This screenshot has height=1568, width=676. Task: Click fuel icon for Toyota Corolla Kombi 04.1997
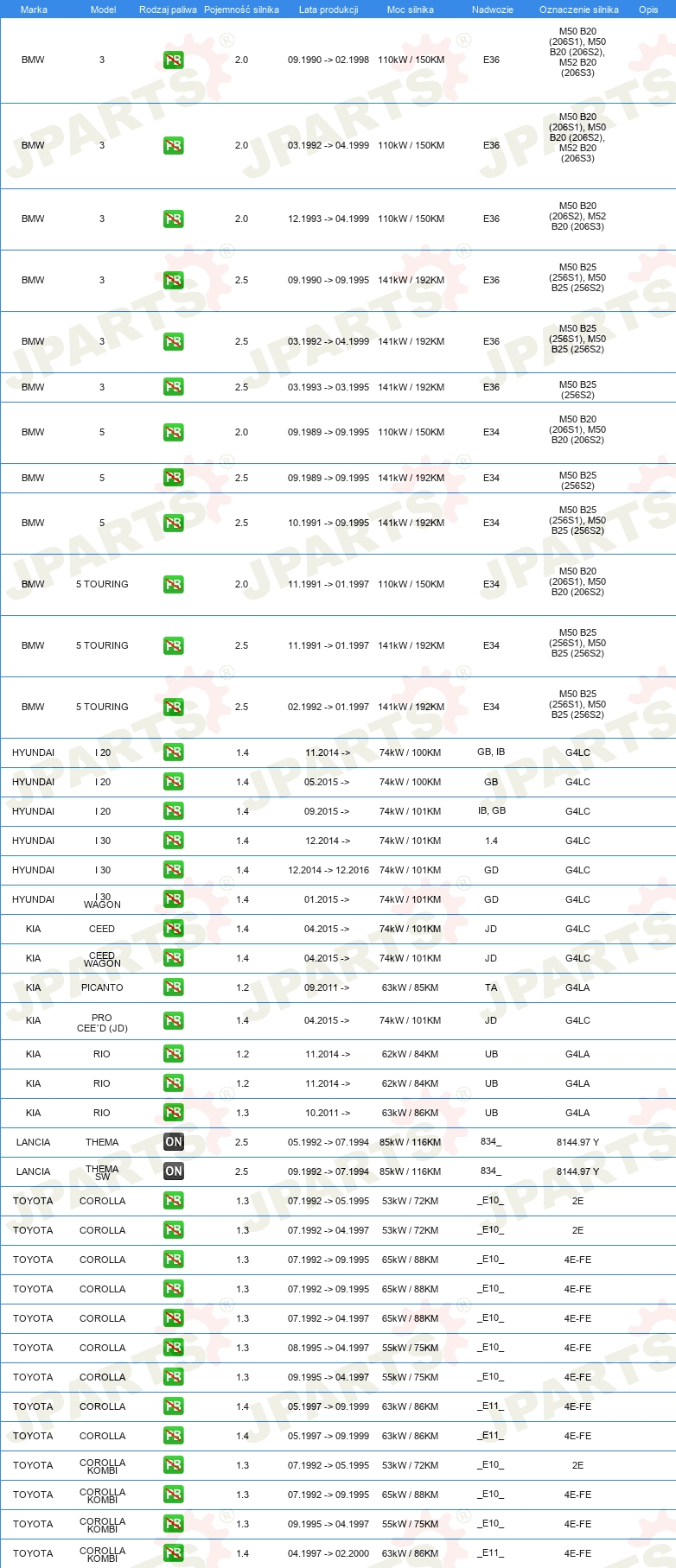174,1553
